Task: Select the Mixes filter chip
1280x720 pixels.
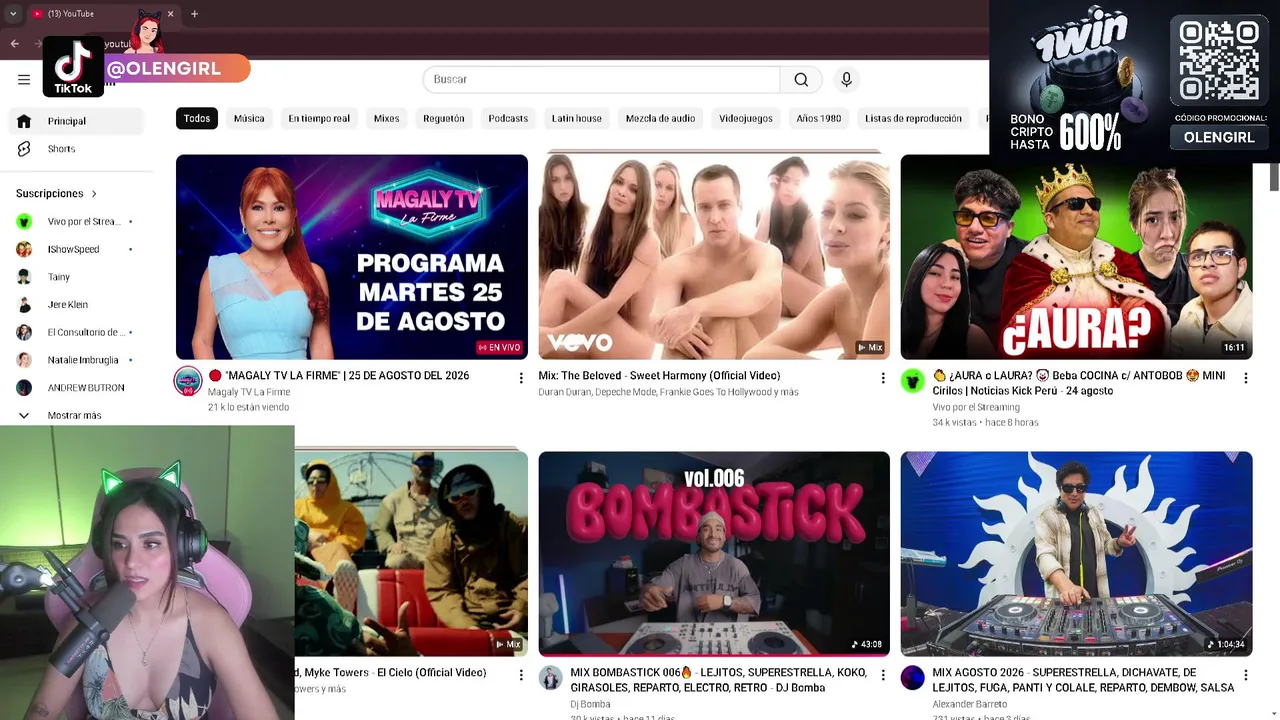Action: coord(386,119)
